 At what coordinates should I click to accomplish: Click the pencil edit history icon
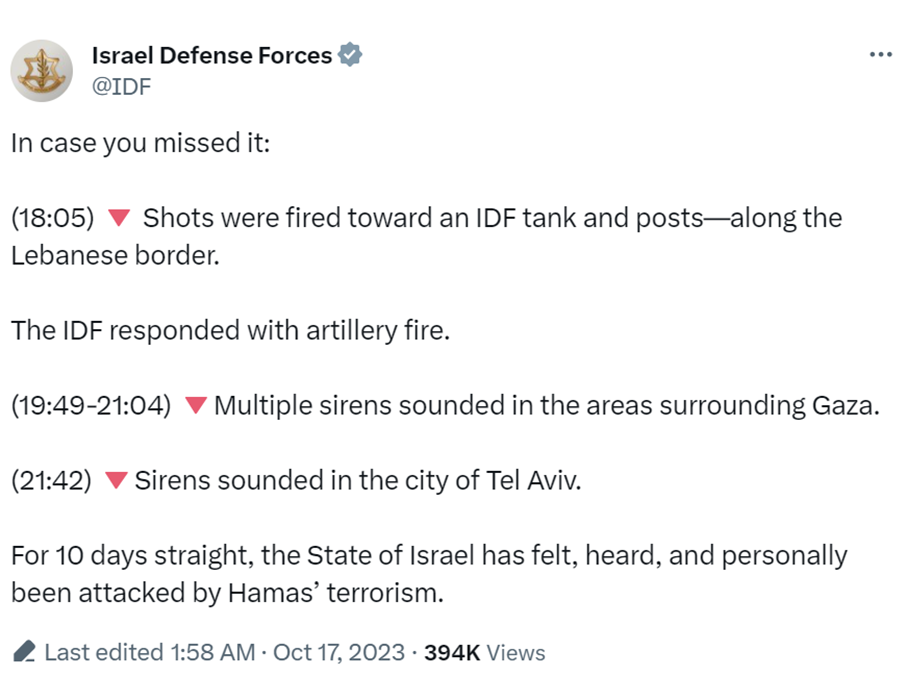24,651
